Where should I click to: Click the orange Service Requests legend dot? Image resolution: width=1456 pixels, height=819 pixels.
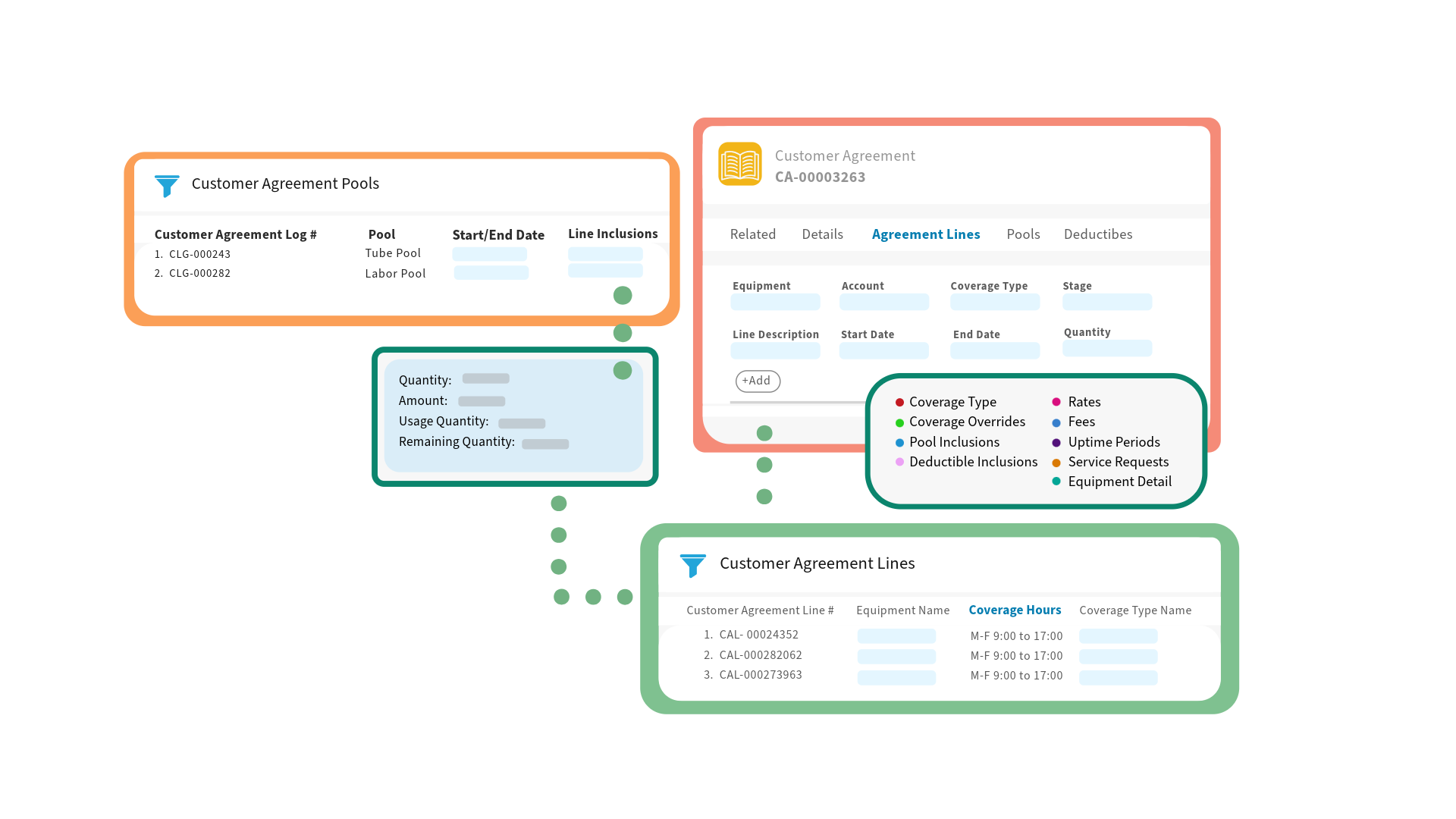click(1056, 463)
